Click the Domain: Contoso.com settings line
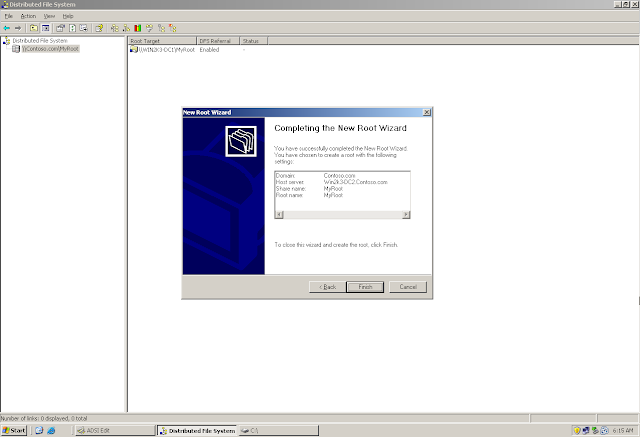The height and width of the screenshot is (437, 640). (316, 175)
